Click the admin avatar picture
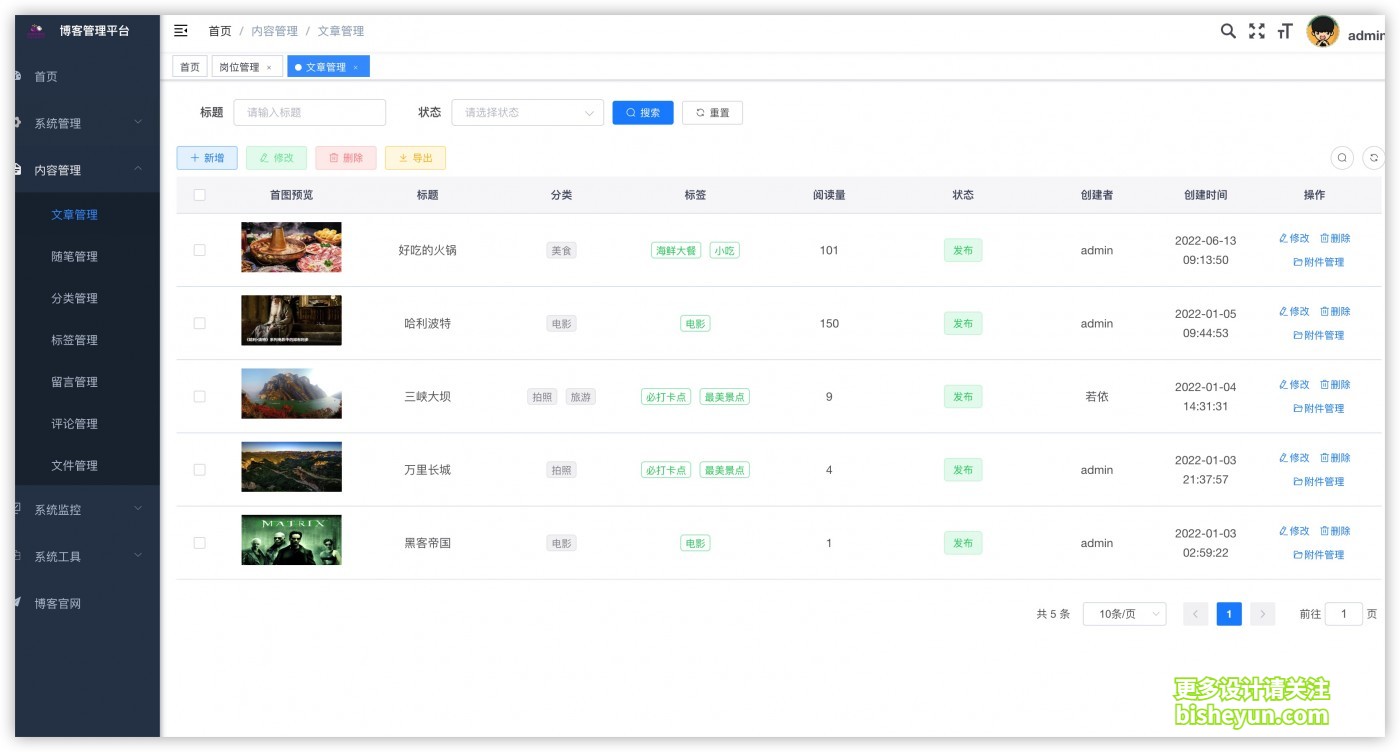This screenshot has width=1400, height=752. [1323, 32]
